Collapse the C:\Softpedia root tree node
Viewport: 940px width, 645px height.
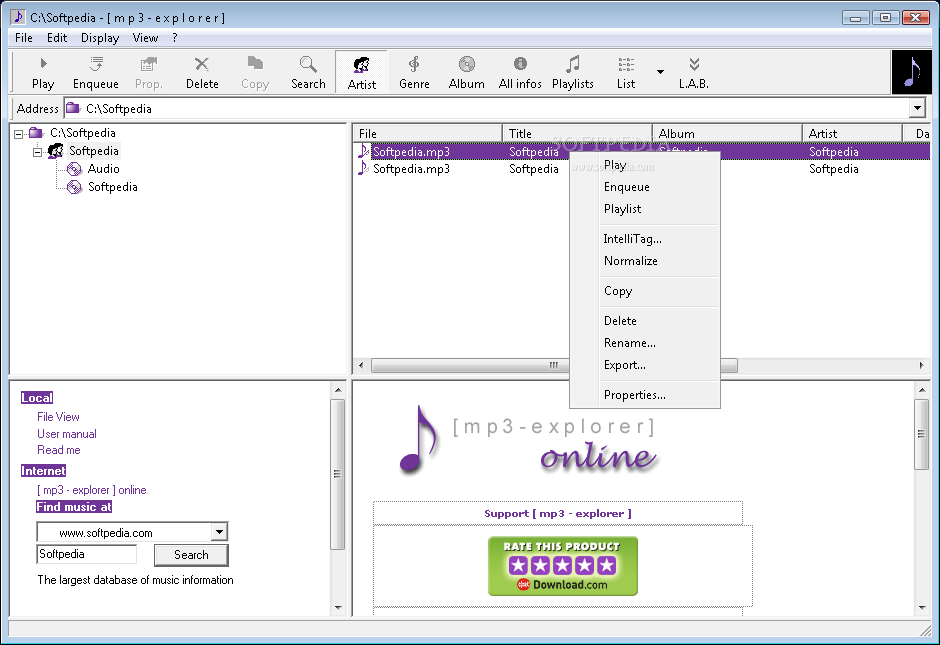pyautogui.click(x=19, y=134)
